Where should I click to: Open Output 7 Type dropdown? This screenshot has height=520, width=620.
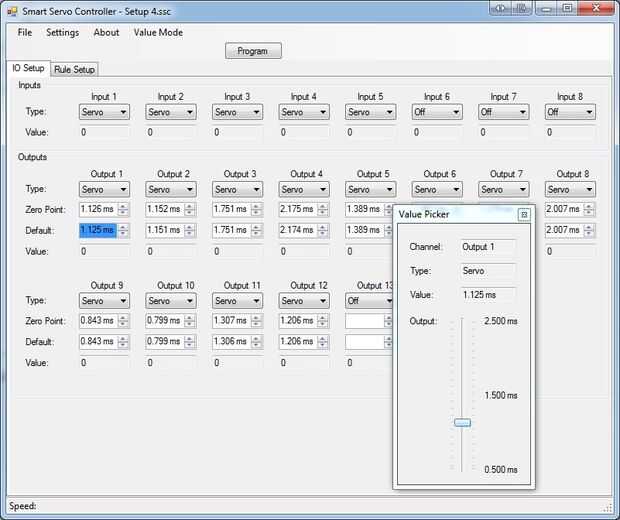503,190
